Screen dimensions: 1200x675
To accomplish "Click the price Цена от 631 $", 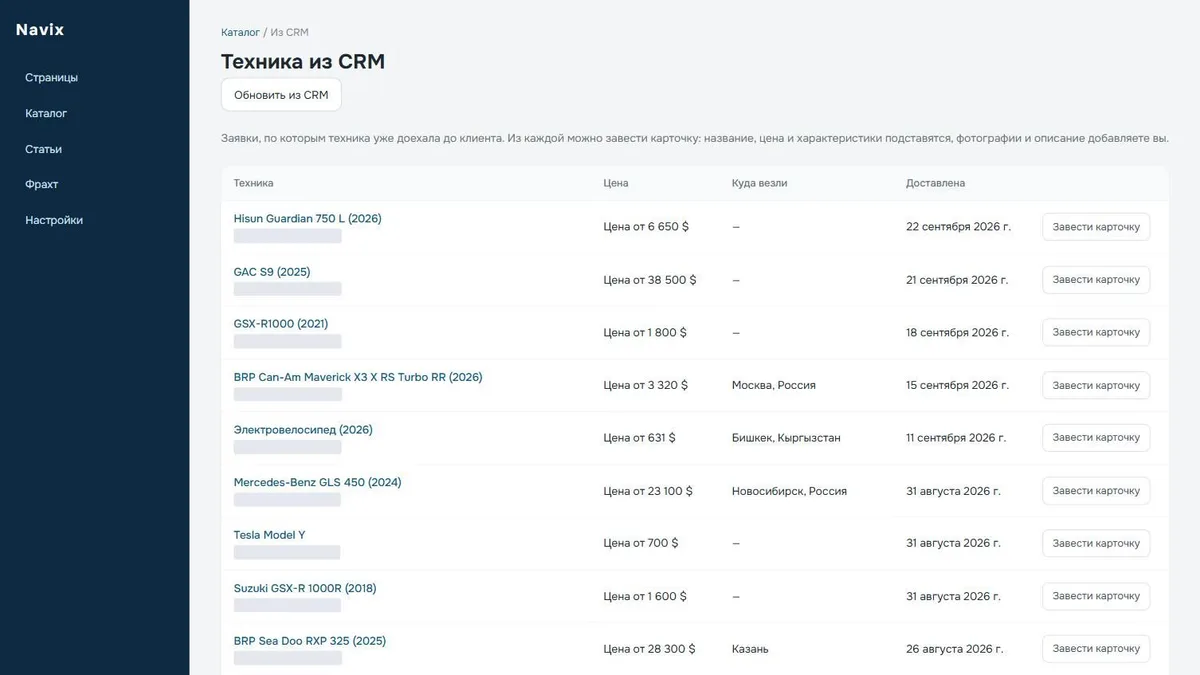I will pyautogui.click(x=639, y=438).
